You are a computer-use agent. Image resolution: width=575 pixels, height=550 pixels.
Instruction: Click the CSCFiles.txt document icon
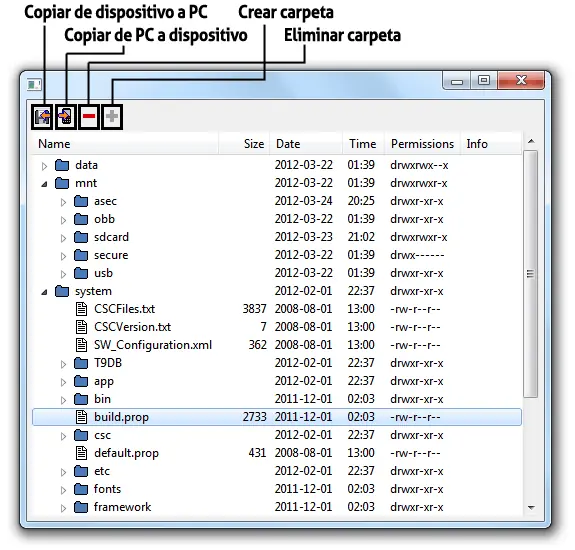(x=81, y=309)
